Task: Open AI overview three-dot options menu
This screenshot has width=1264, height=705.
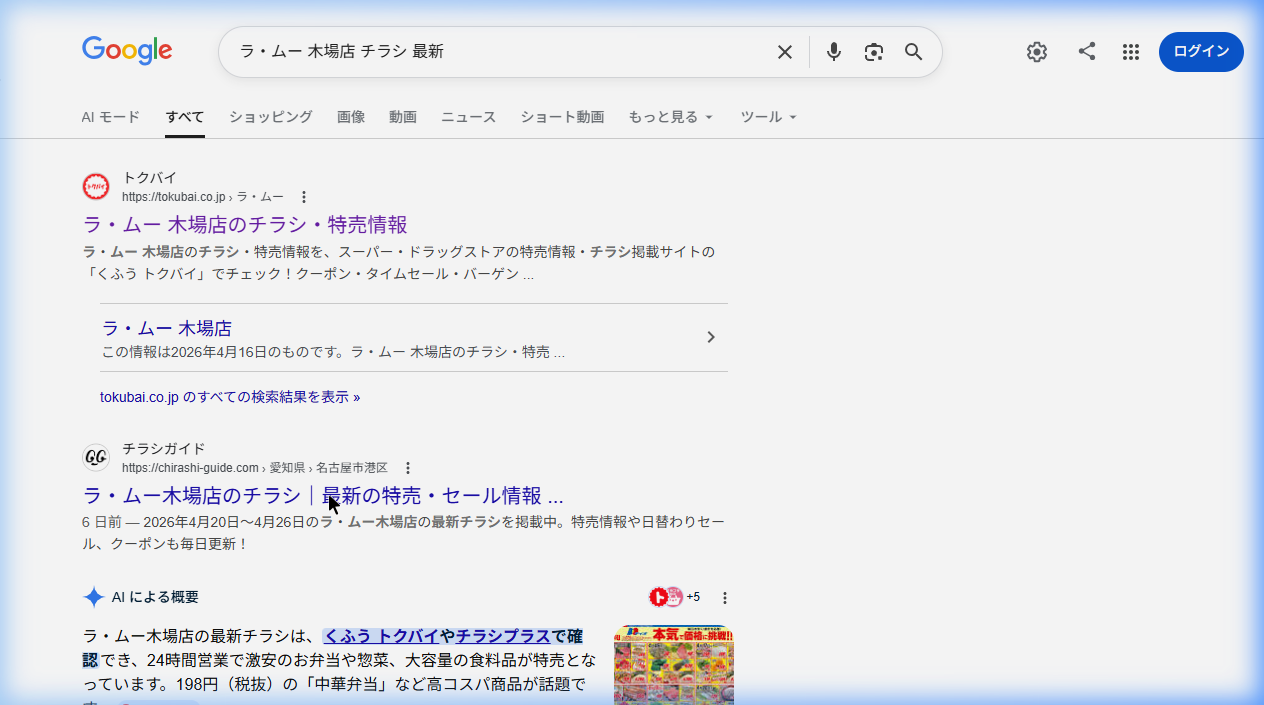Action: [725, 598]
